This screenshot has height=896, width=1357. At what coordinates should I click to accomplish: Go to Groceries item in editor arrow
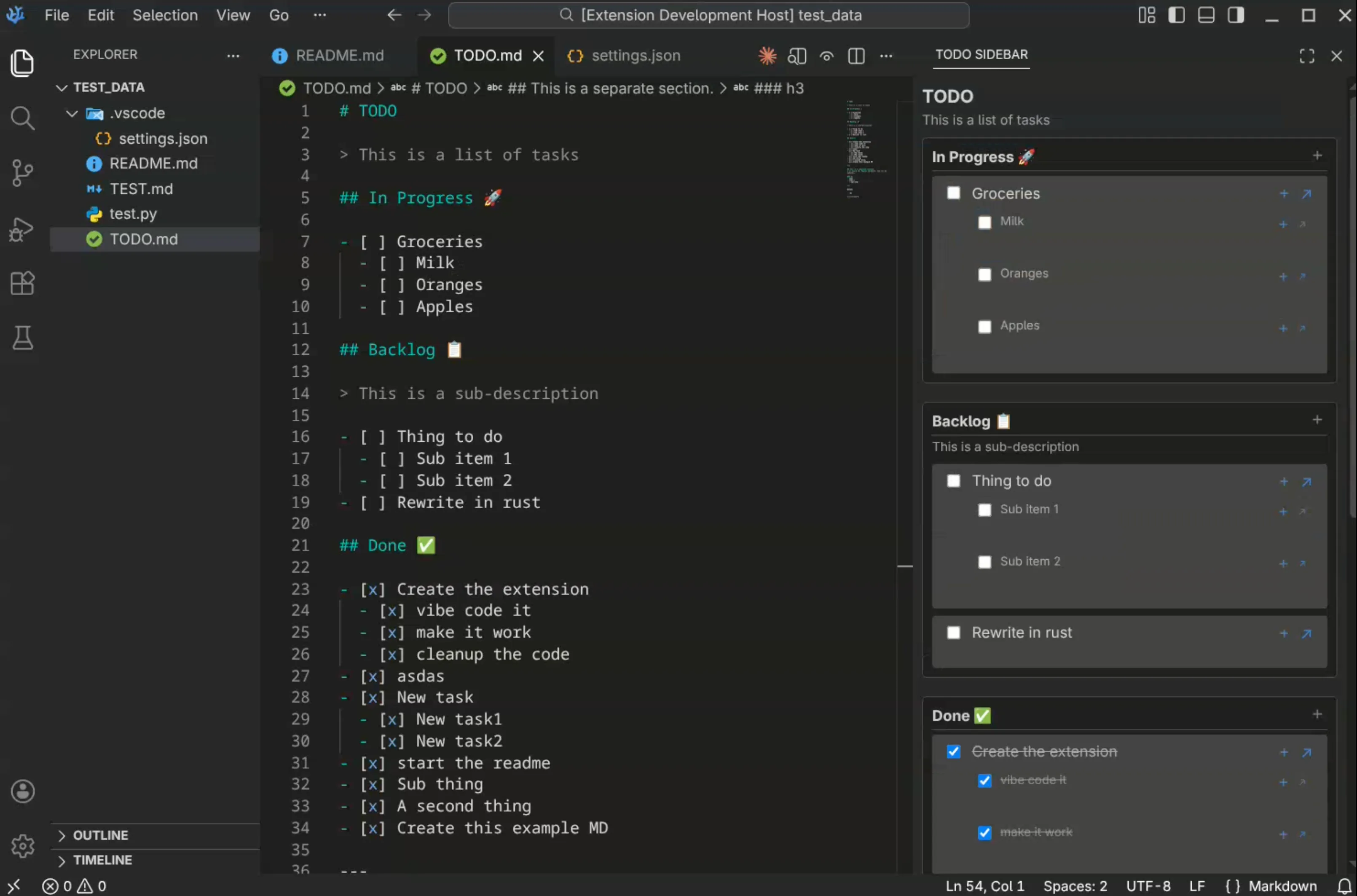[1306, 194]
